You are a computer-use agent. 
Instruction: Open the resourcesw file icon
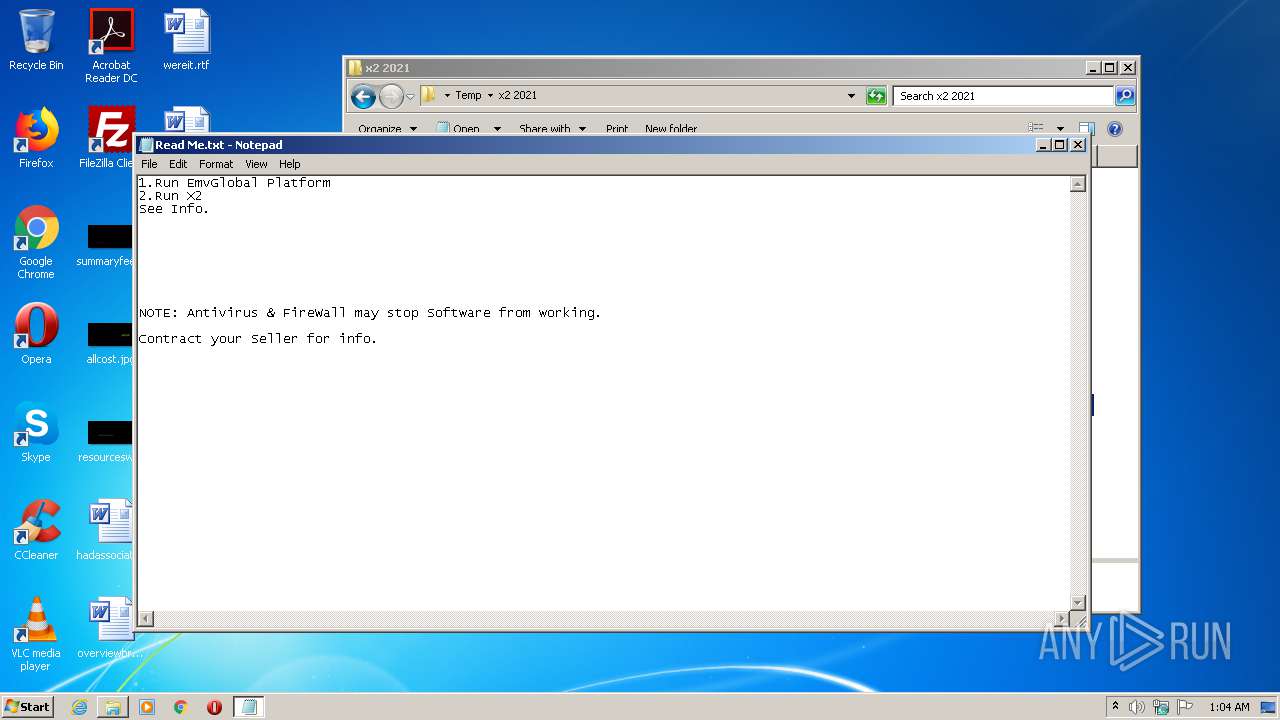pyautogui.click(x=108, y=440)
